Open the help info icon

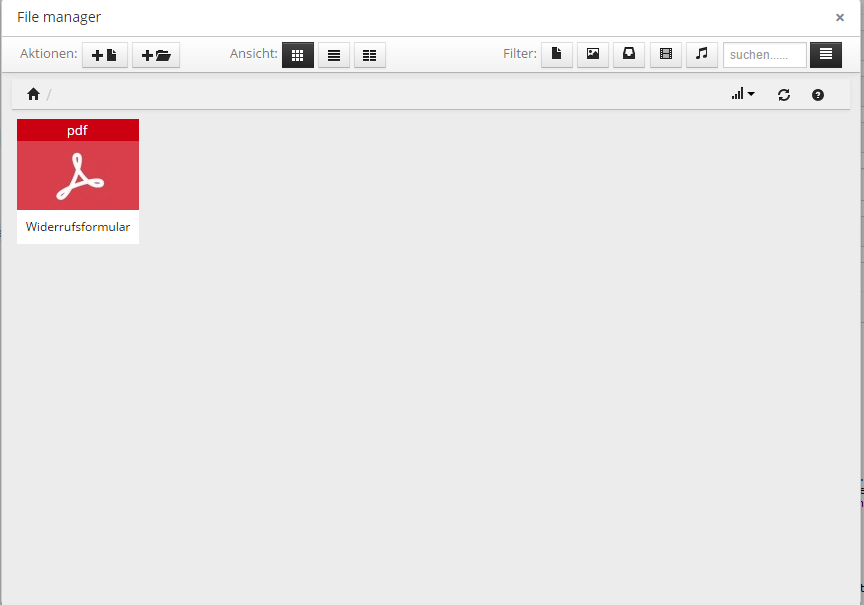tap(818, 95)
